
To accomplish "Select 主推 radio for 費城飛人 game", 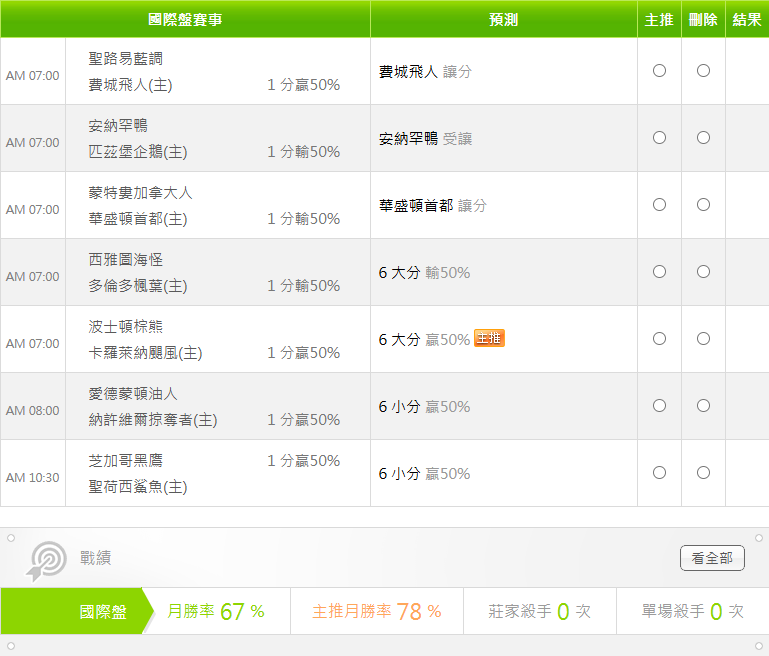I will point(659,71).
